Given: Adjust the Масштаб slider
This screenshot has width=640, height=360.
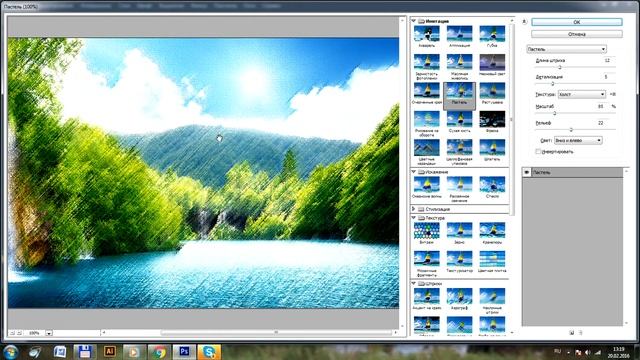Looking at the screenshot, I should [555, 113].
